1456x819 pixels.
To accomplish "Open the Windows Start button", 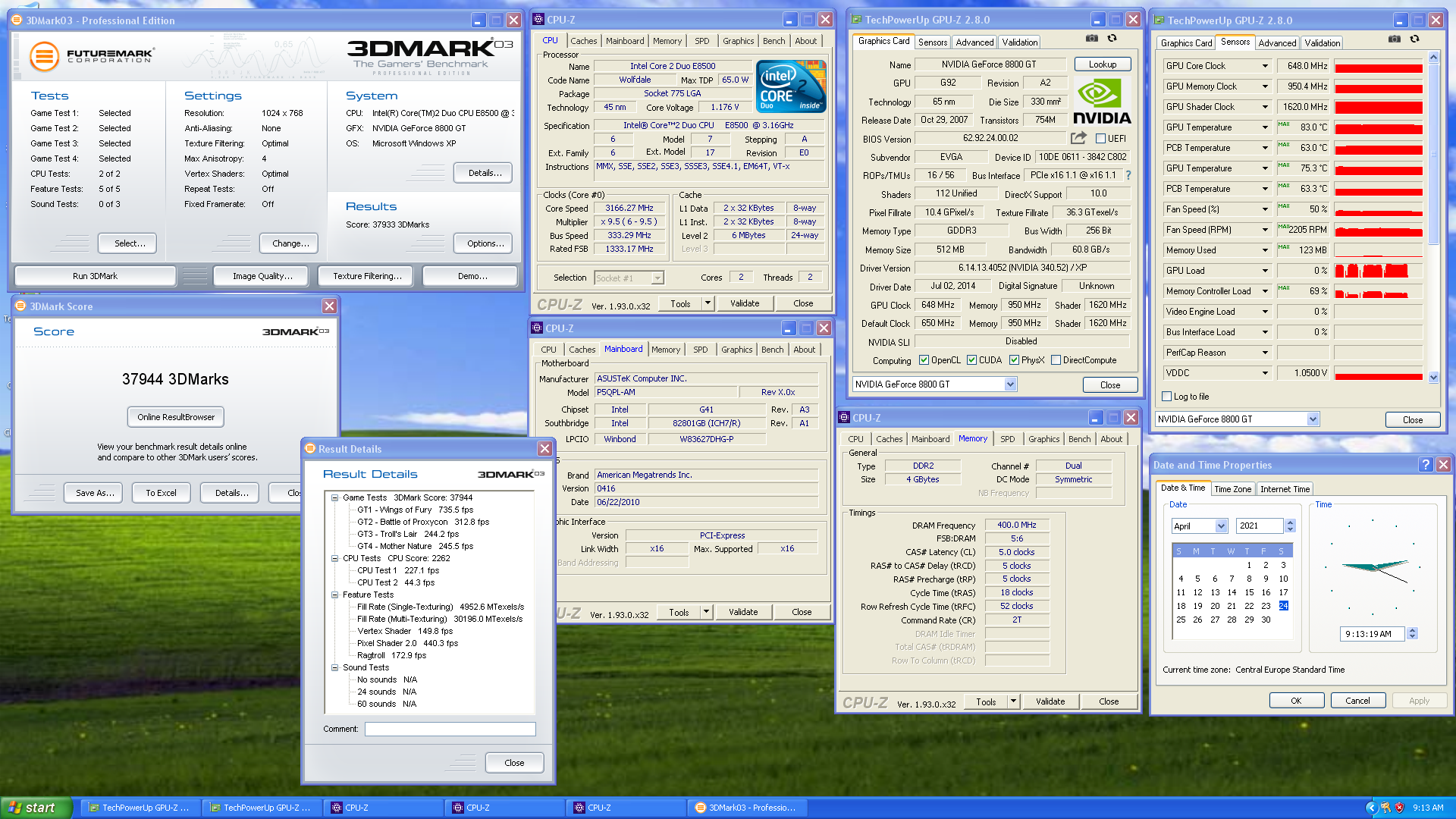I will (36, 808).
